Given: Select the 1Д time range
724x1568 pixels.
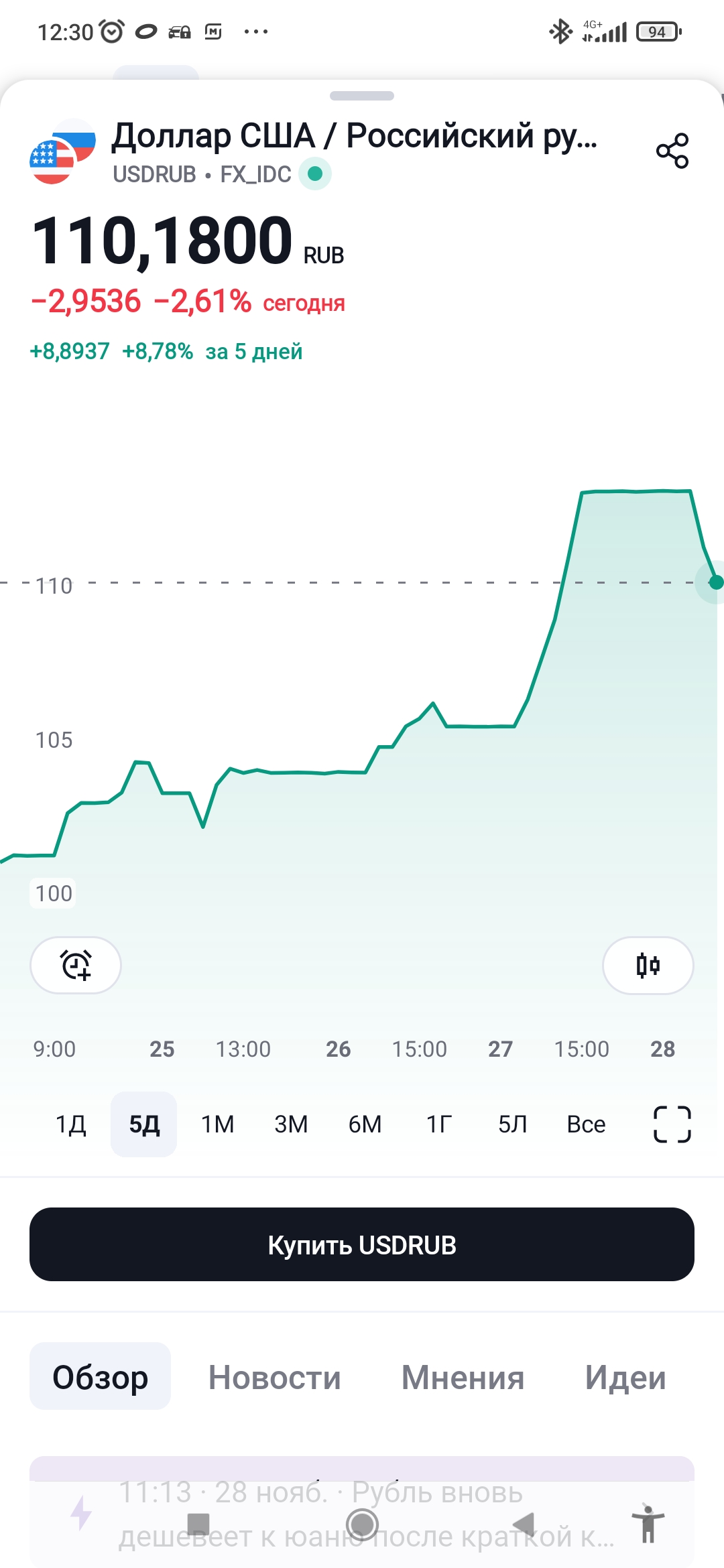Looking at the screenshot, I should click(x=71, y=1124).
